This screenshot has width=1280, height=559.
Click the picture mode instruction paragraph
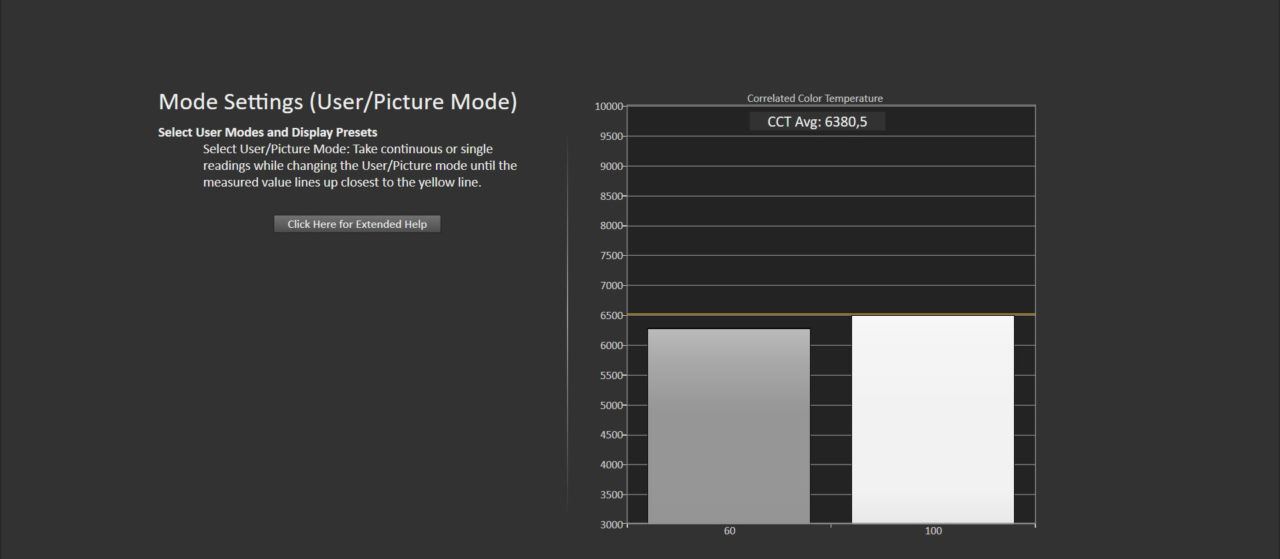click(359, 166)
